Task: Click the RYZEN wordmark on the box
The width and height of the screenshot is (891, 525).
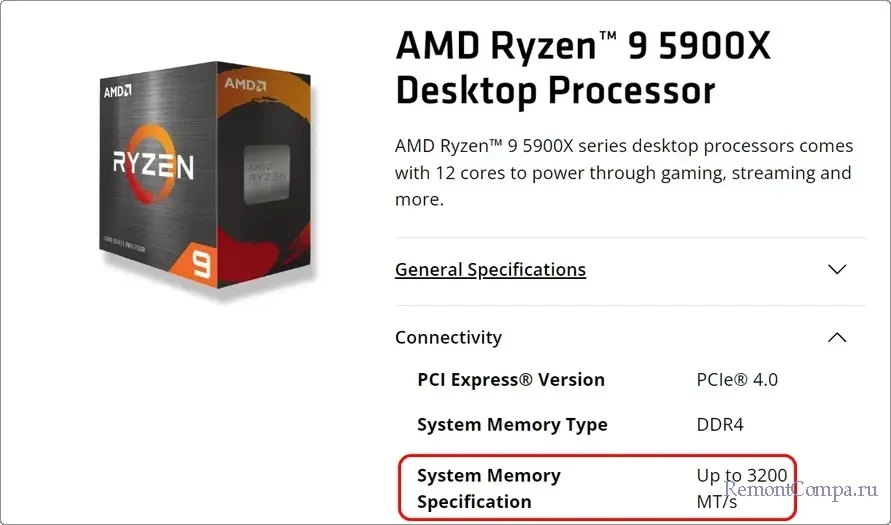Action: coord(152,164)
